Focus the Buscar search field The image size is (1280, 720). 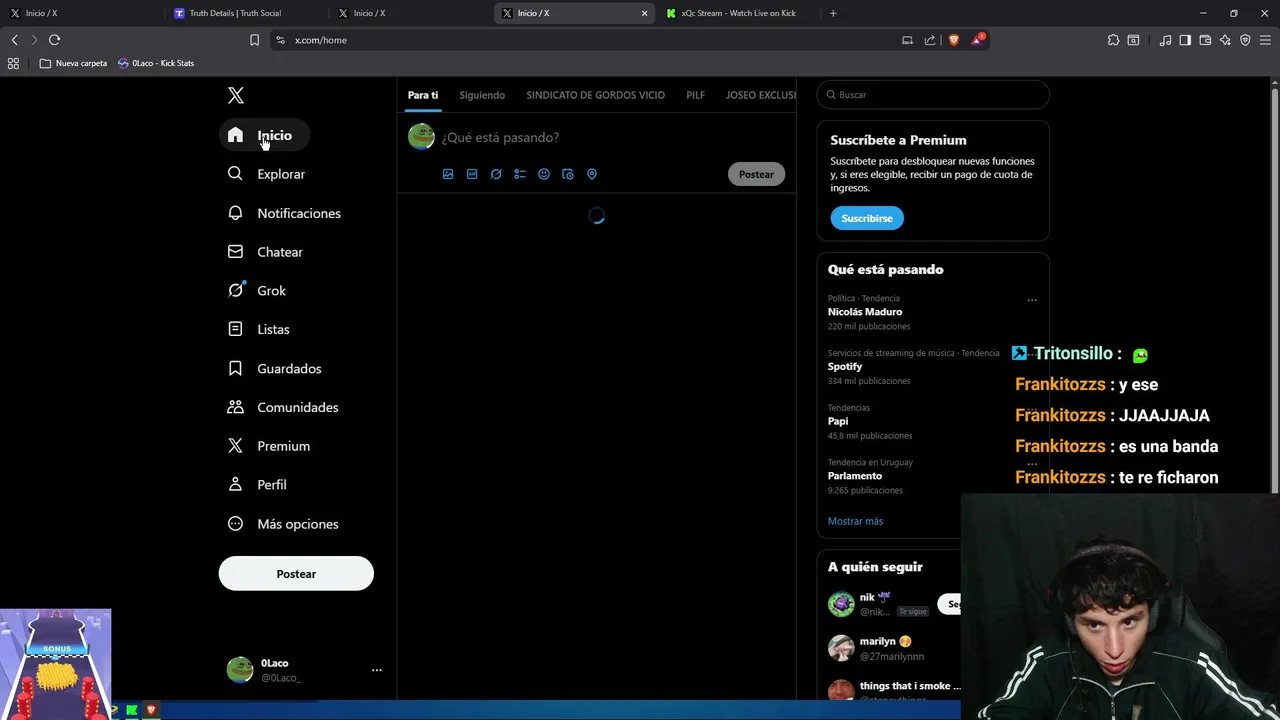click(933, 95)
